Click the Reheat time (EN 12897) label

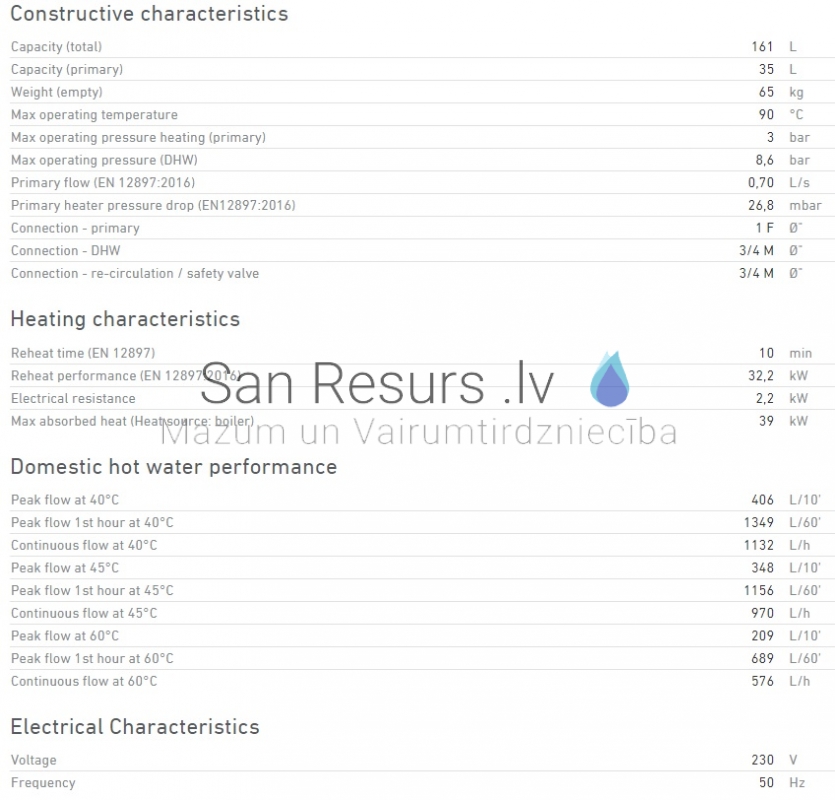83,353
